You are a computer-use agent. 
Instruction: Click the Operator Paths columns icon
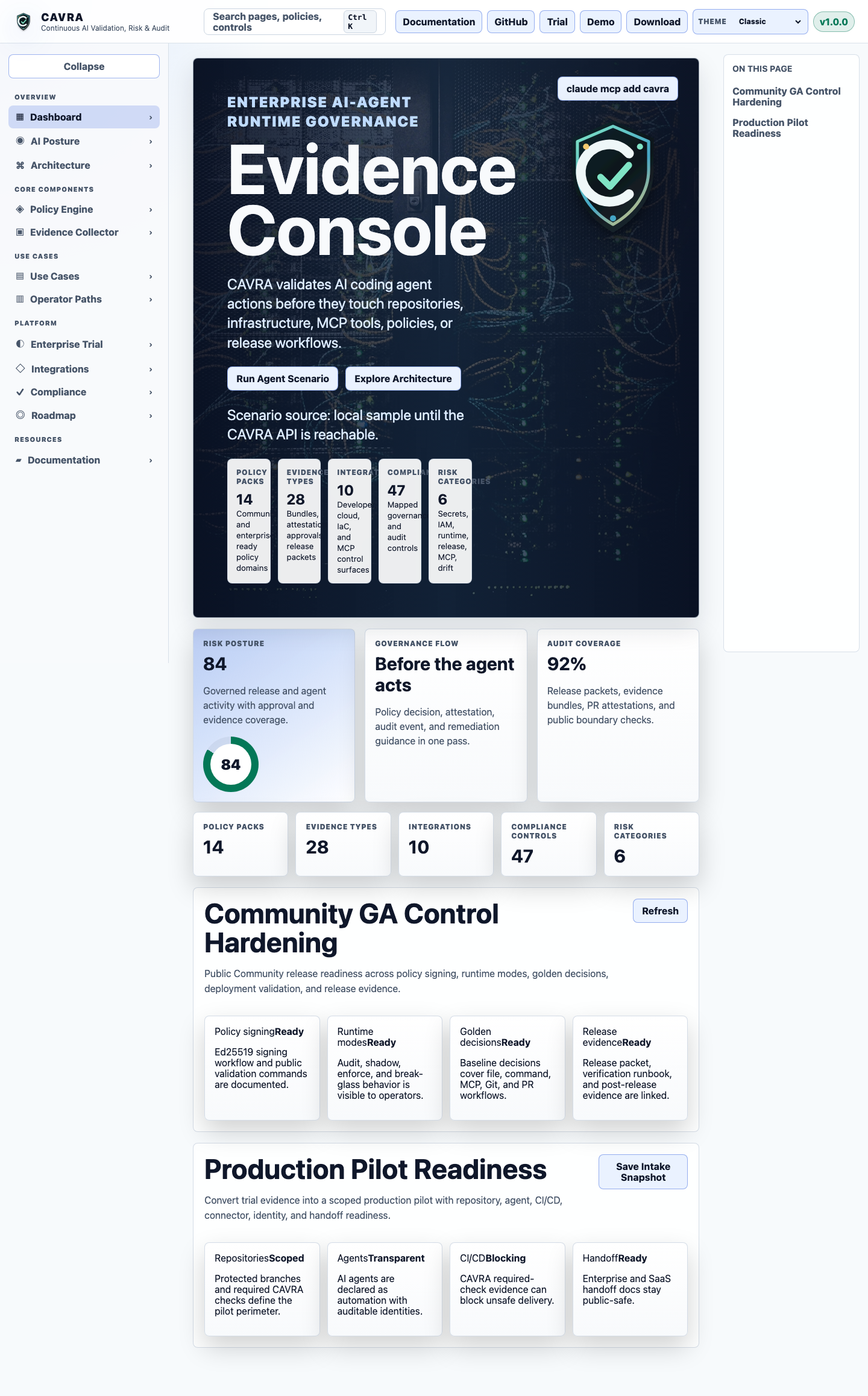tap(20, 299)
